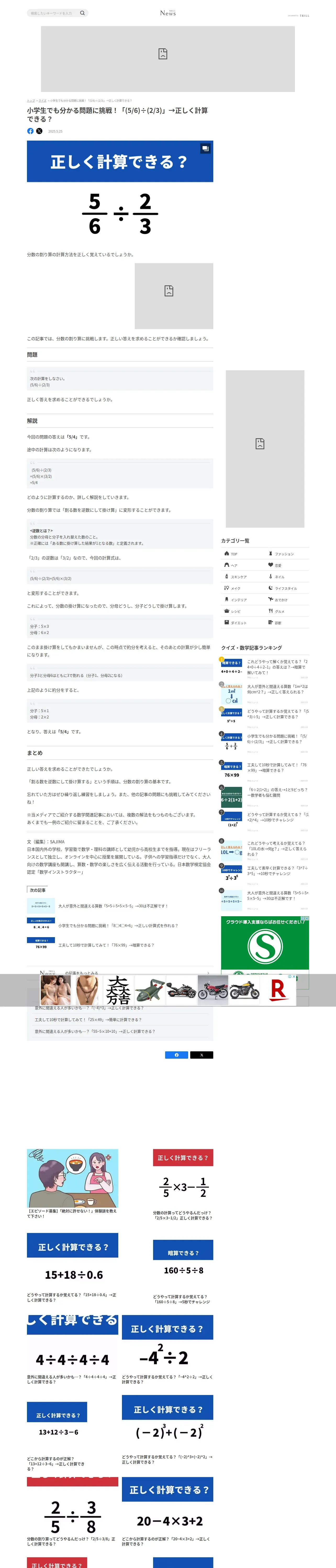Open card 15+18÷0.6 article
This screenshot has height=1568, width=336.
click(x=72, y=1268)
